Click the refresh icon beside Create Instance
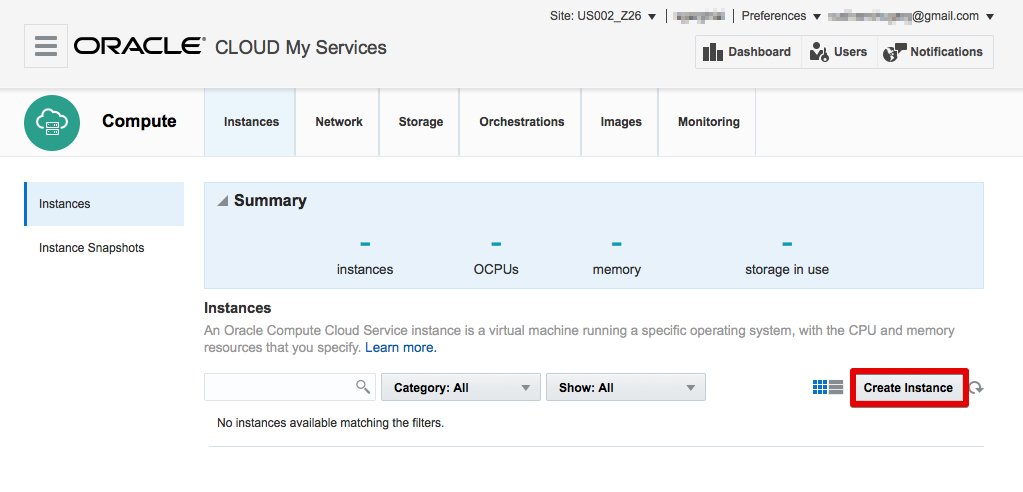Viewport: 1023px width, 492px height. point(976,388)
